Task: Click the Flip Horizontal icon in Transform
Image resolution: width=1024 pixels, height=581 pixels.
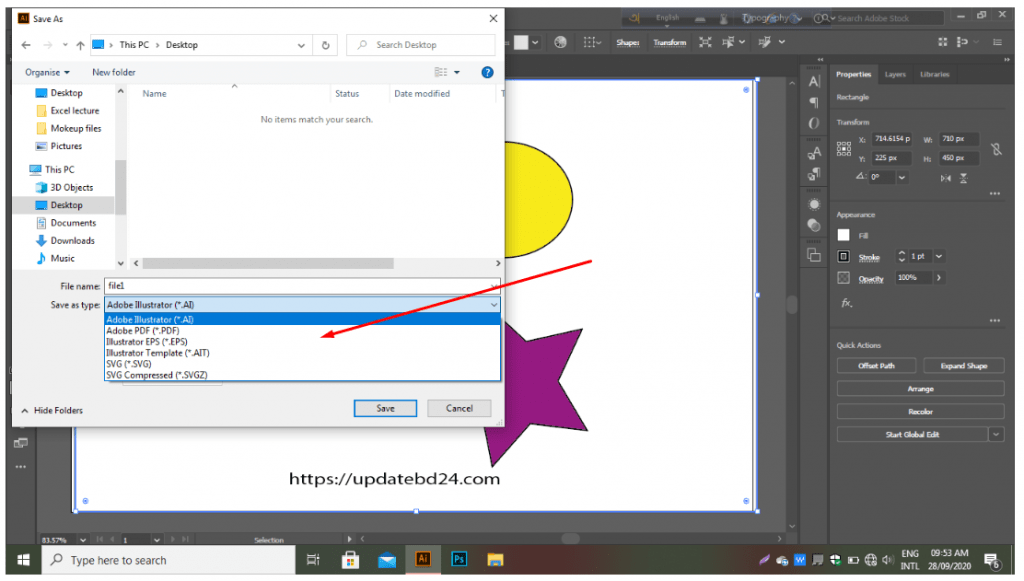Action: click(946, 178)
